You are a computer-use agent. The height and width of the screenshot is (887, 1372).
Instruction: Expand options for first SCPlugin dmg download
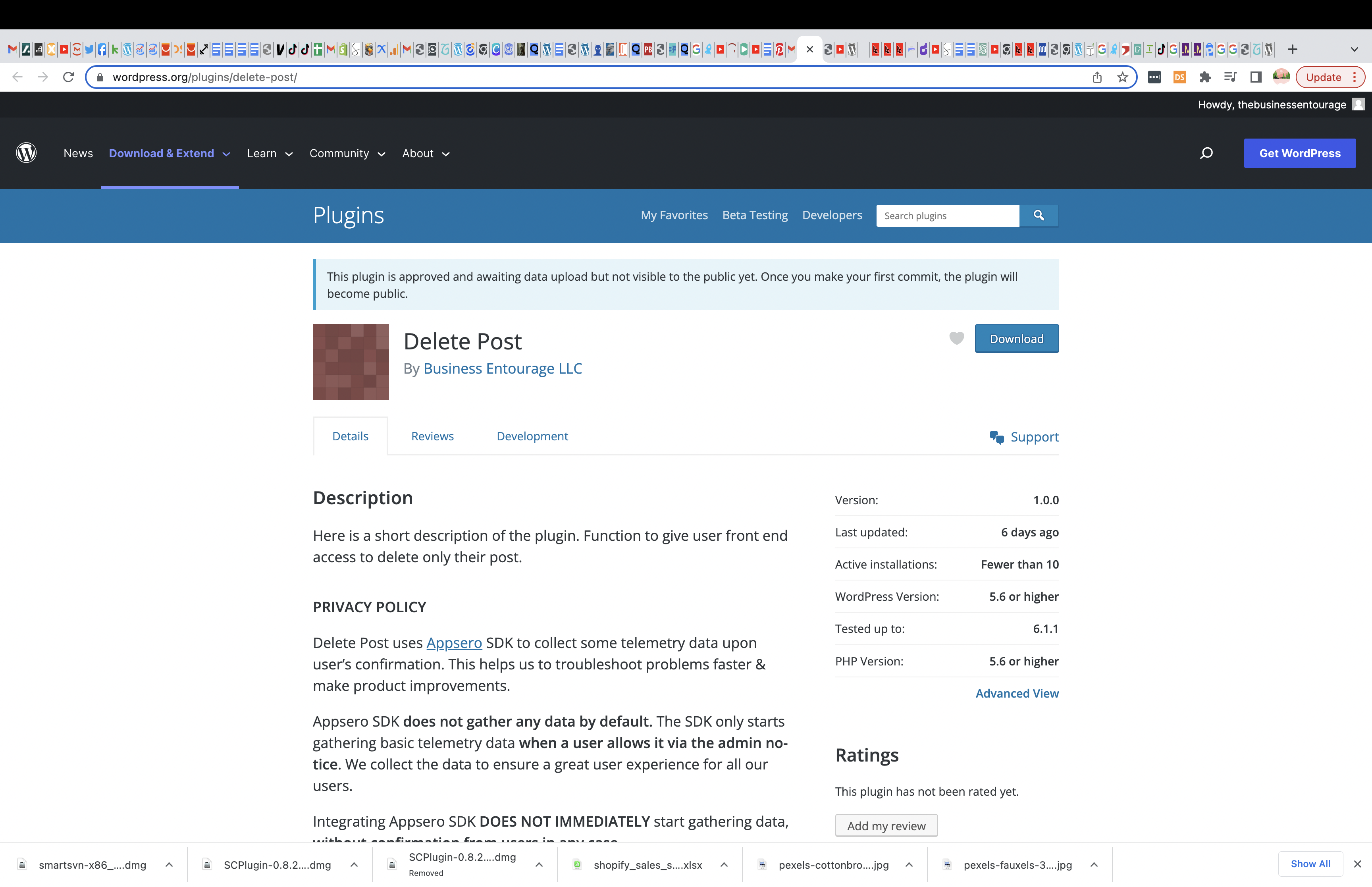[354, 864]
